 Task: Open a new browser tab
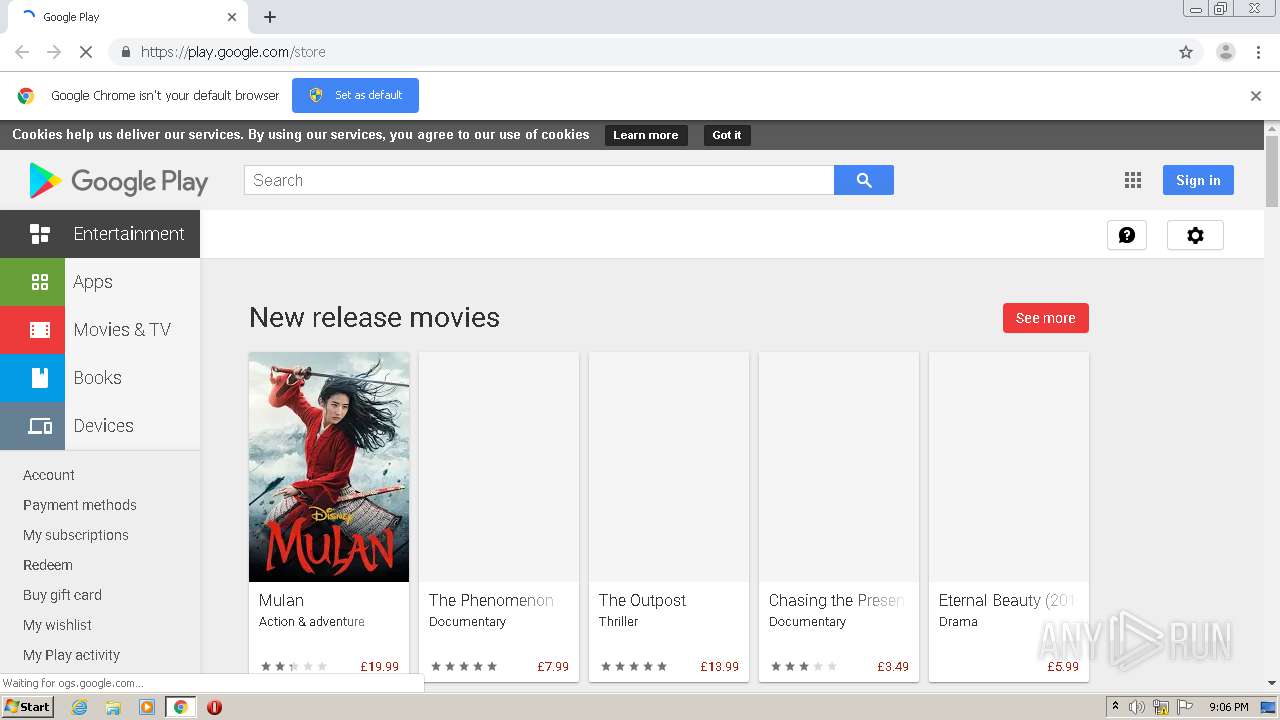point(270,17)
